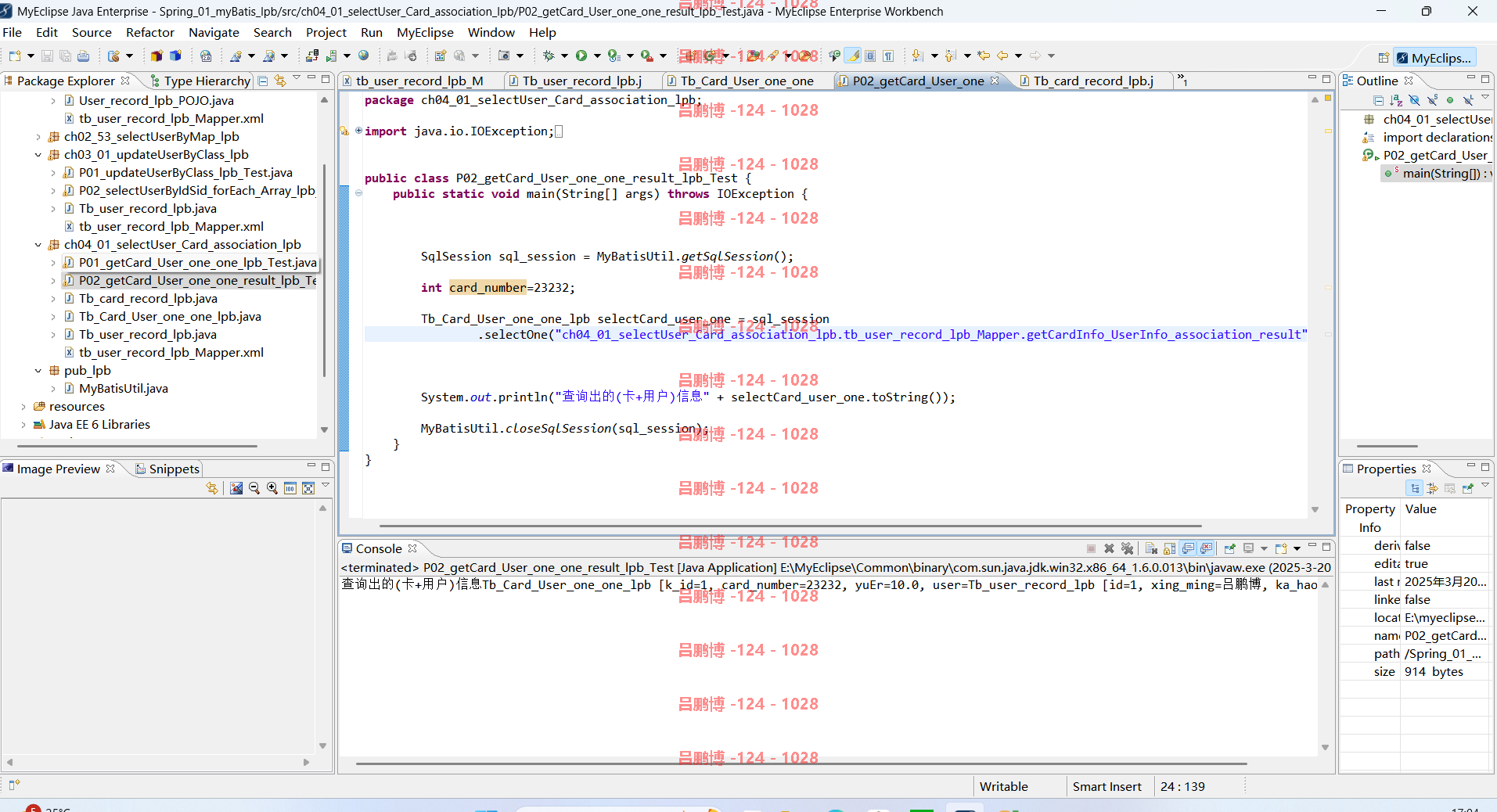Viewport: 1497px width, 812px height.
Task: Click the Last Edit Location toolbar icon
Action: pos(984,56)
